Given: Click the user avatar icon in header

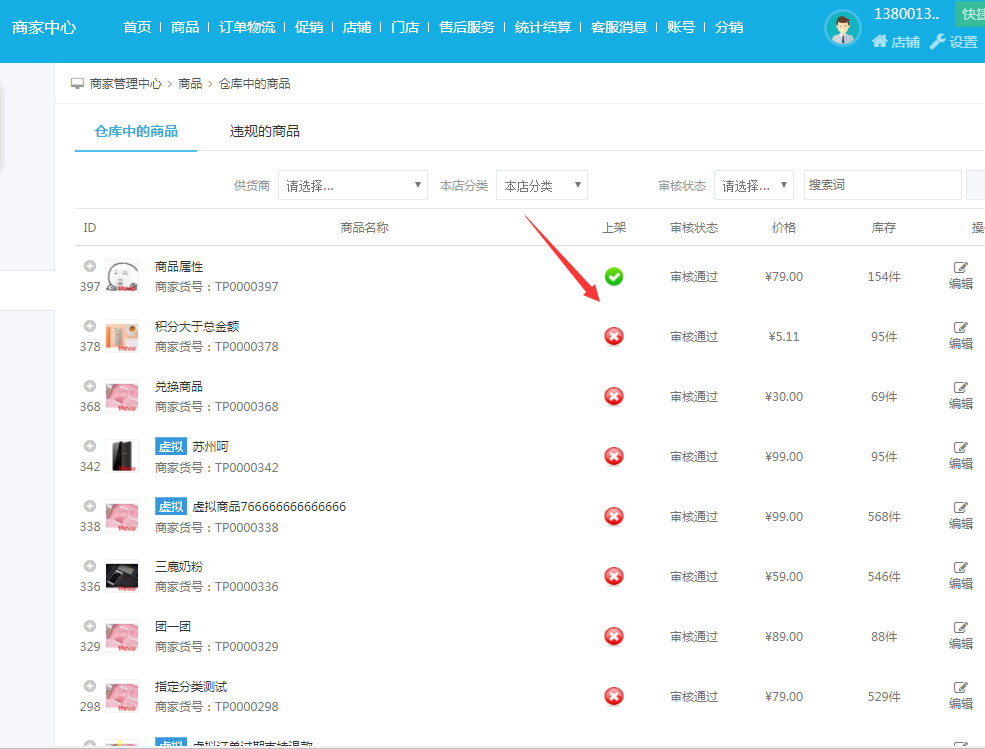Looking at the screenshot, I should click(x=842, y=28).
